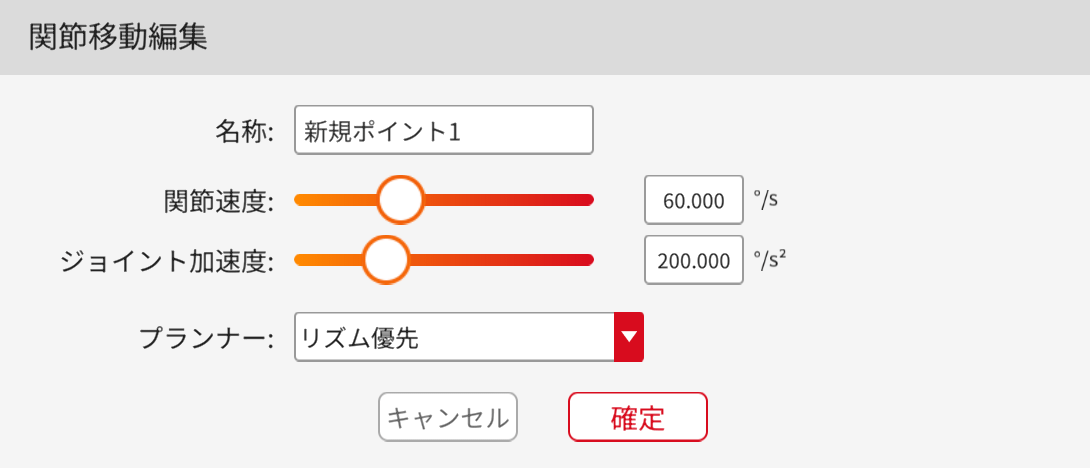Click the orange left end of 関節速度 track
Screen dimensions: 1090x468
[x=305, y=200]
